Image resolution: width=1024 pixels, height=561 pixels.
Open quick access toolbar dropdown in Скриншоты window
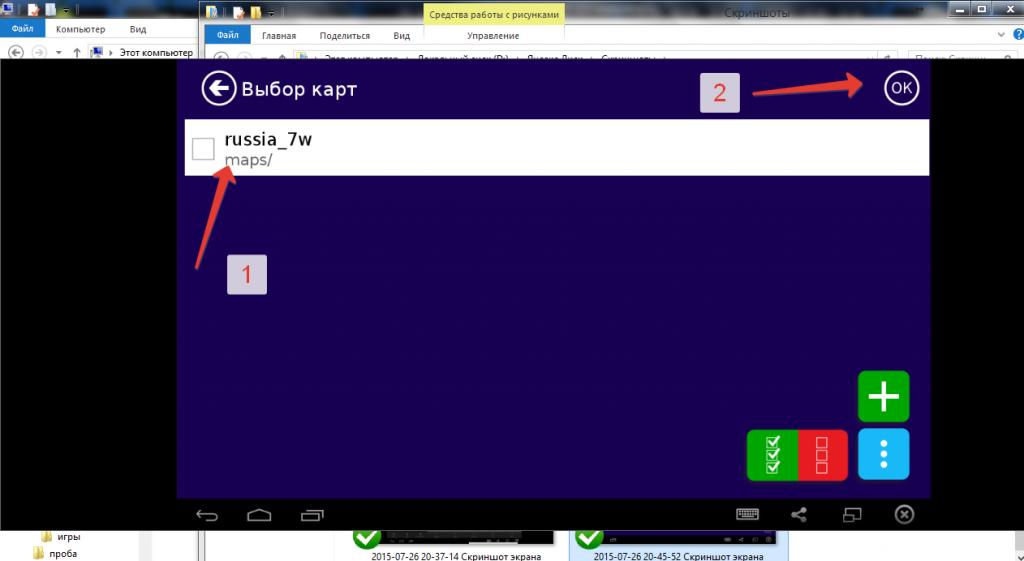271,12
